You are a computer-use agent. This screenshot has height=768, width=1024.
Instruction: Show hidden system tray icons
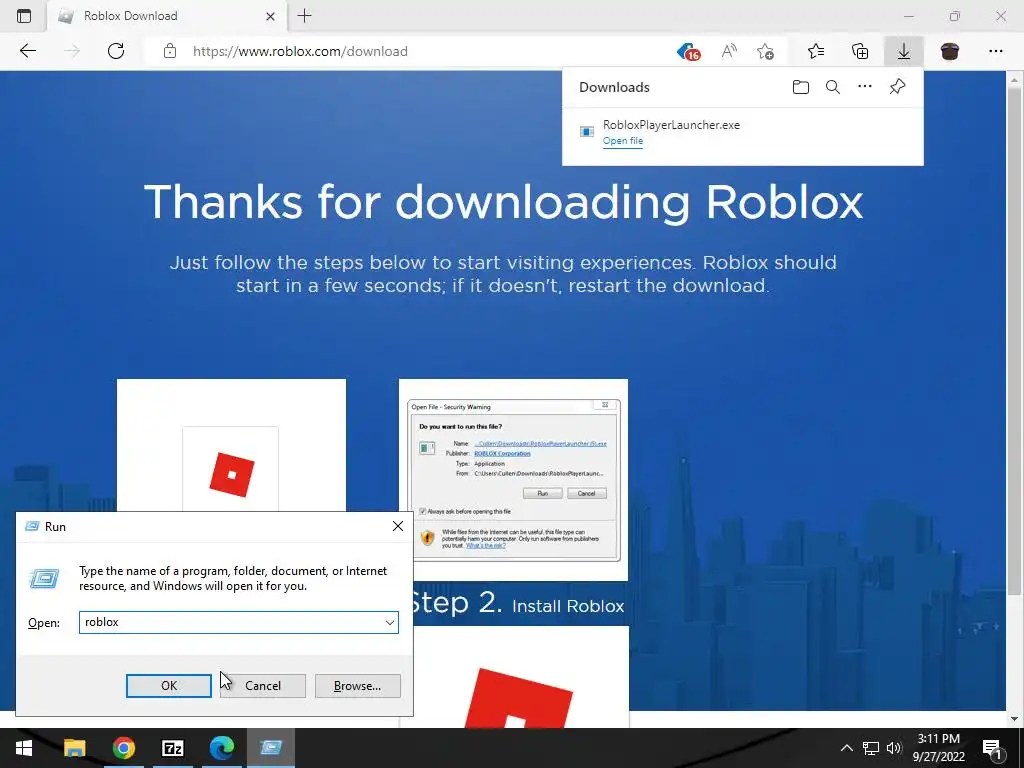click(846, 748)
